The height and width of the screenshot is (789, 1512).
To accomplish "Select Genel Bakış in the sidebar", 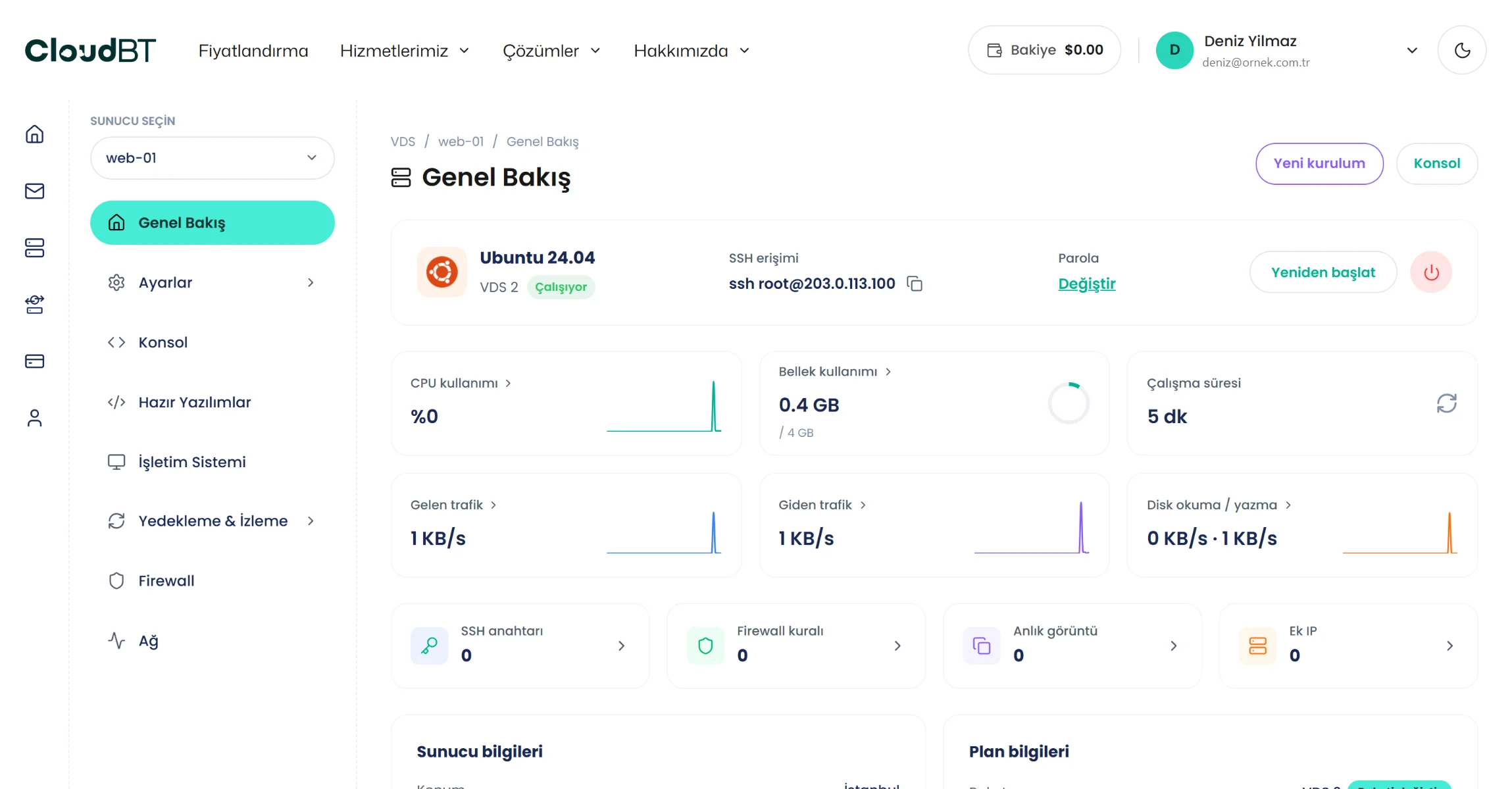I will pyautogui.click(x=213, y=222).
